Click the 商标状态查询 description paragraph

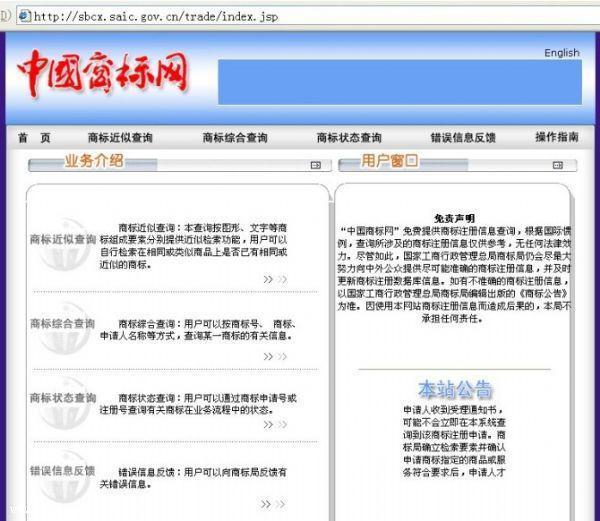pyautogui.click(x=198, y=404)
